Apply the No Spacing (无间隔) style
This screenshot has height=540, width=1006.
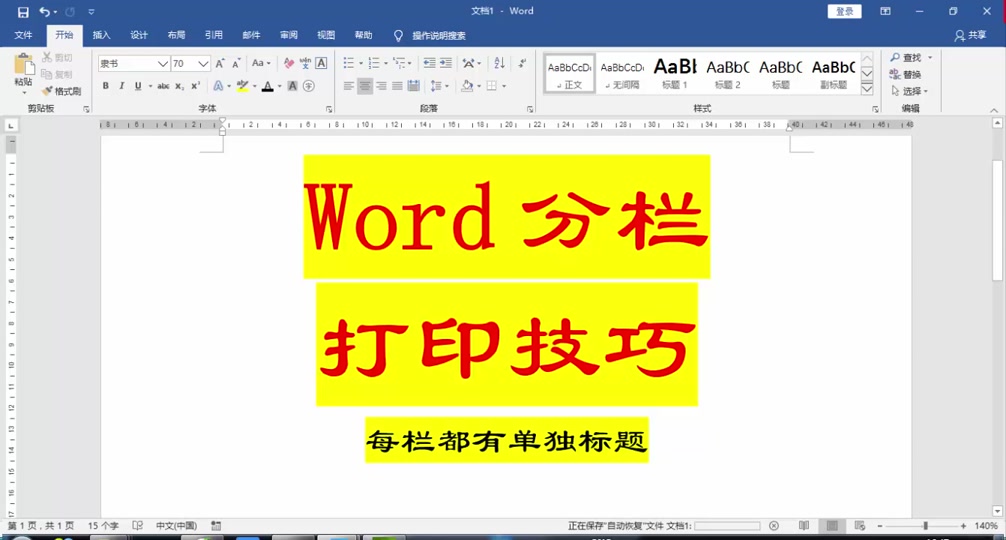tap(622, 74)
